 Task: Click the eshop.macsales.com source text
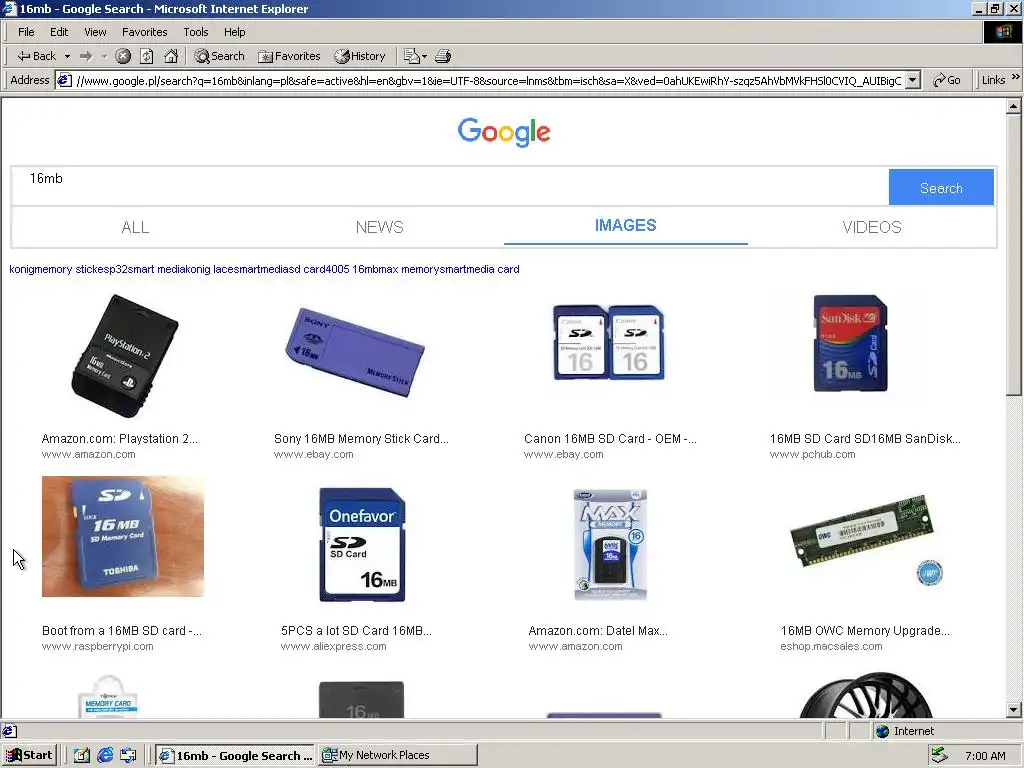pyautogui.click(x=831, y=647)
